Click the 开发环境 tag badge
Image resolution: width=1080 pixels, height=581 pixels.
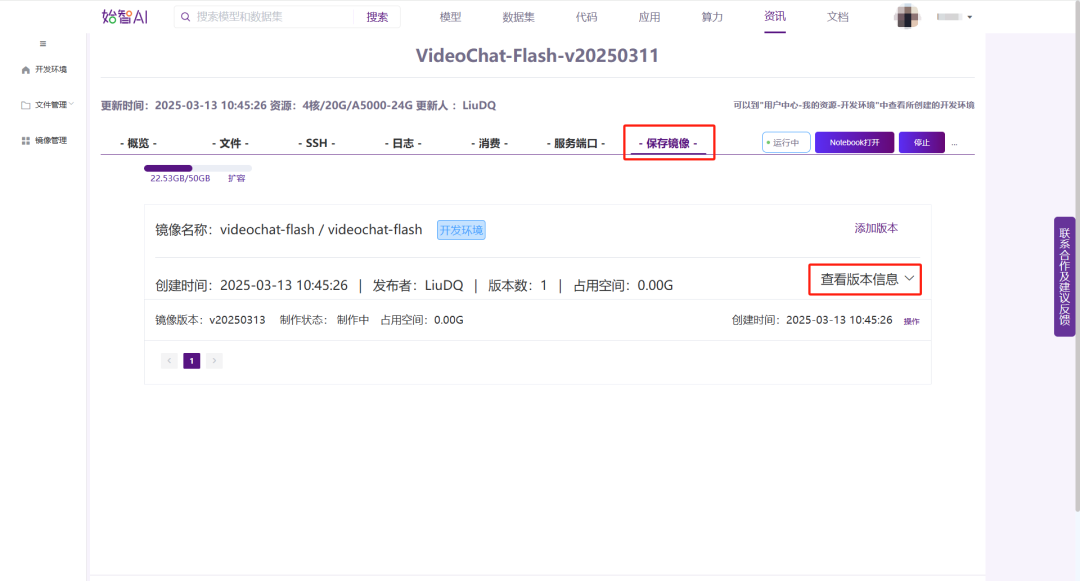click(461, 230)
